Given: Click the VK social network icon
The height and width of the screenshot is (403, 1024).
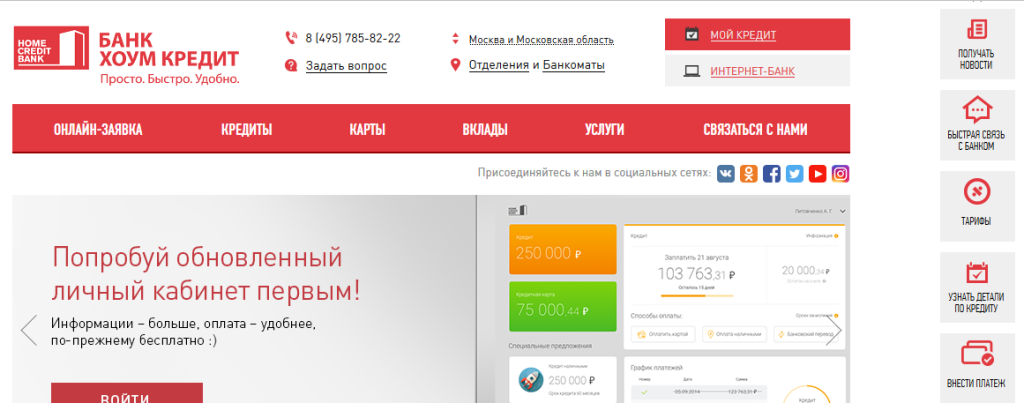Looking at the screenshot, I should pos(726,173).
